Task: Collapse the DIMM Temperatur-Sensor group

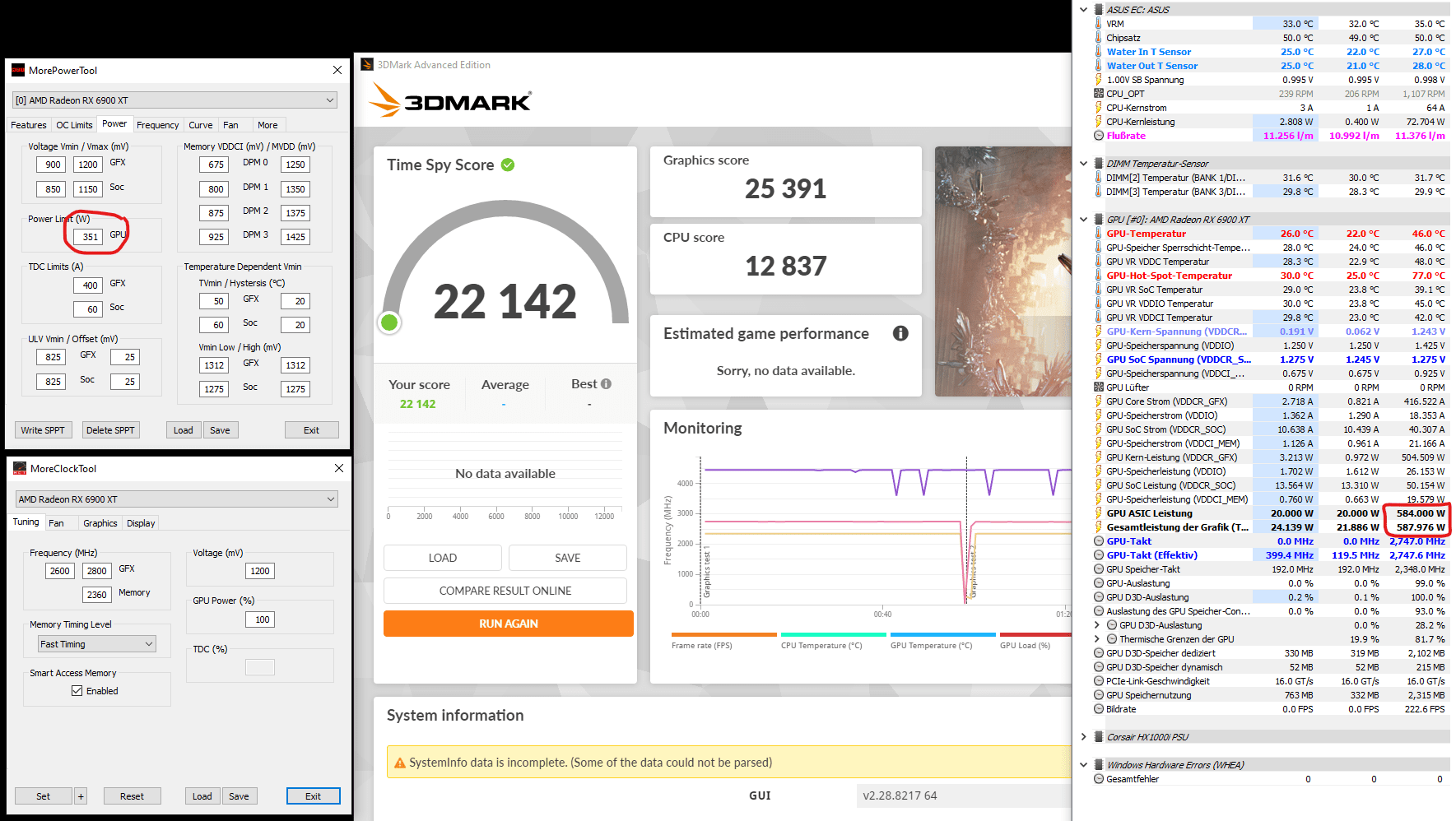Action: coord(1083,164)
